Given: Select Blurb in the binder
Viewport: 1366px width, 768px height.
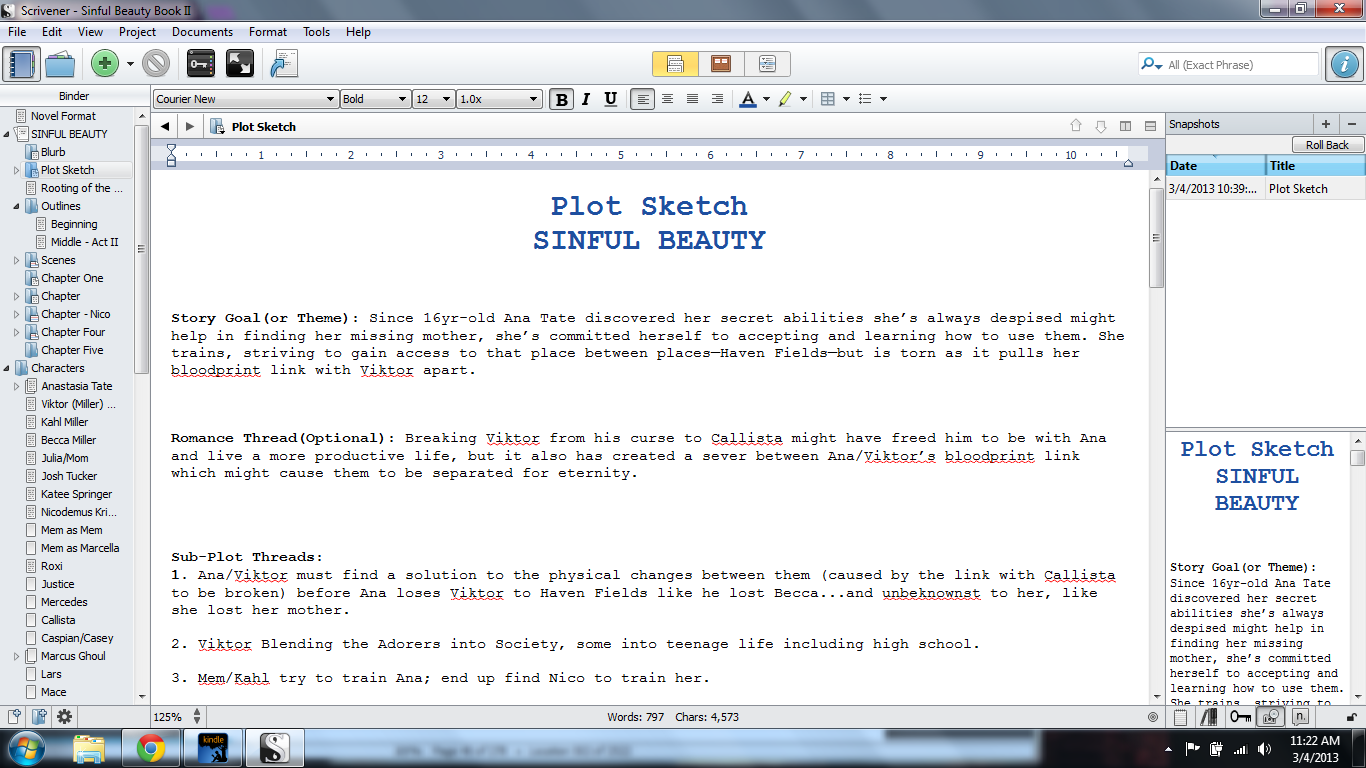Looking at the screenshot, I should pyautogui.click(x=53, y=152).
